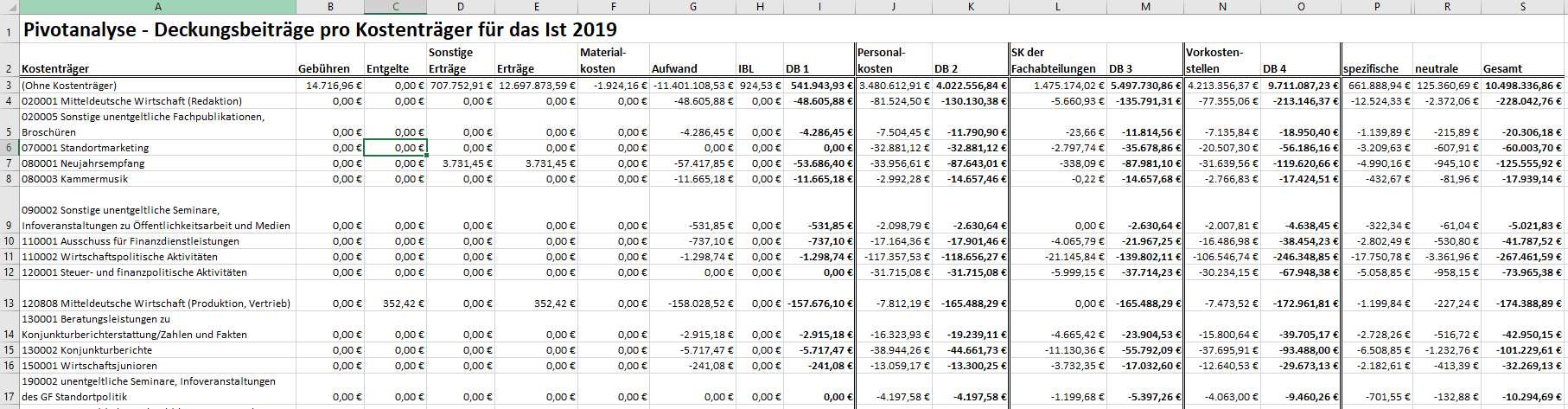
Task: Click the Gebühren column heading cell
Action: 324,68
